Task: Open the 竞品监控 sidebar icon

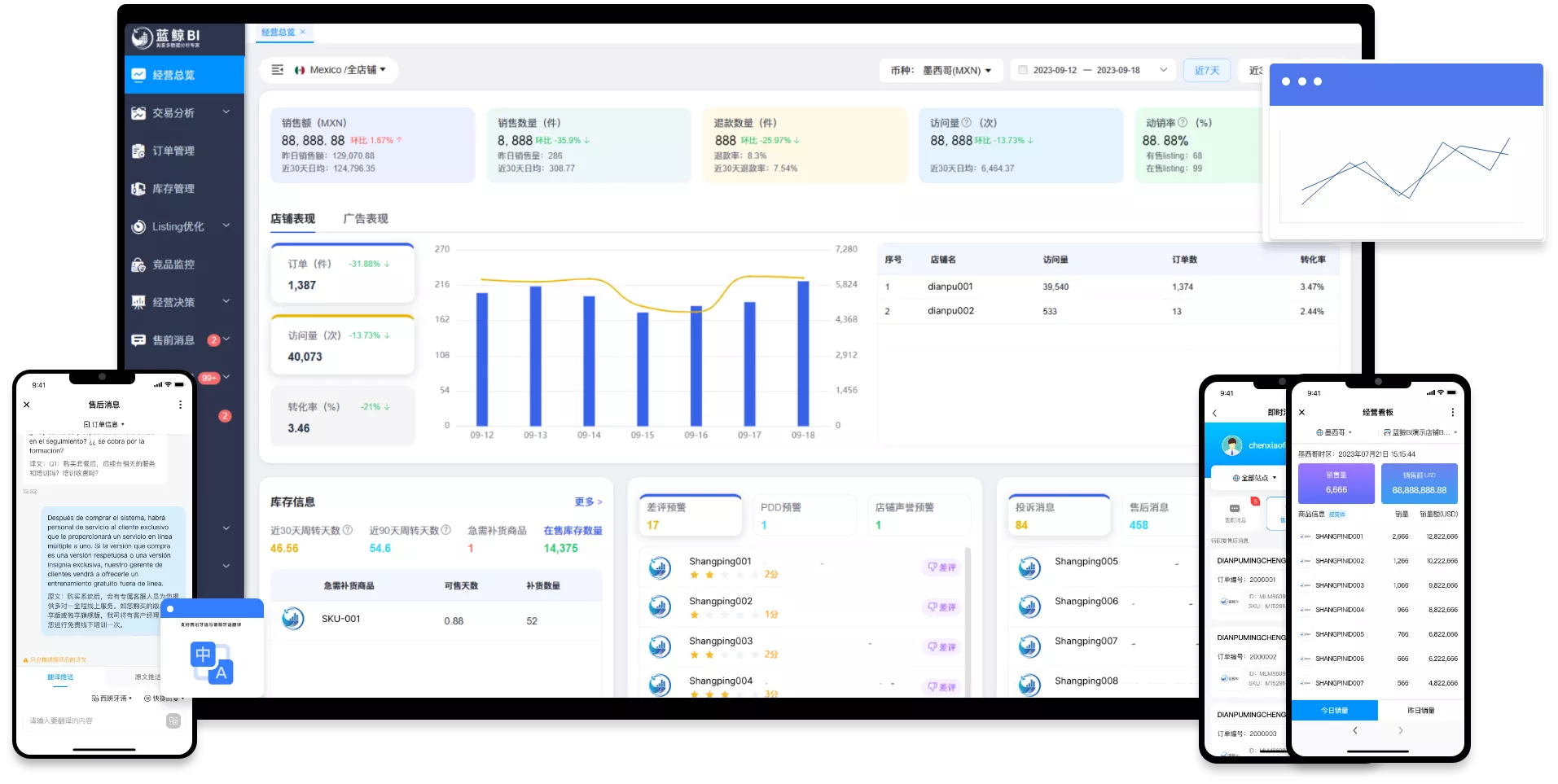Action: 138,265
